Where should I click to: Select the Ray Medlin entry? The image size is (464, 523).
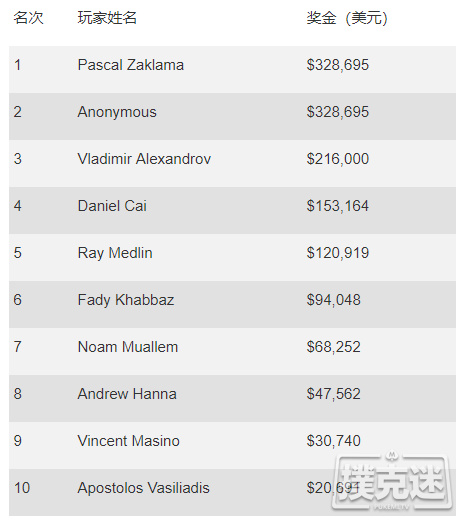point(115,253)
